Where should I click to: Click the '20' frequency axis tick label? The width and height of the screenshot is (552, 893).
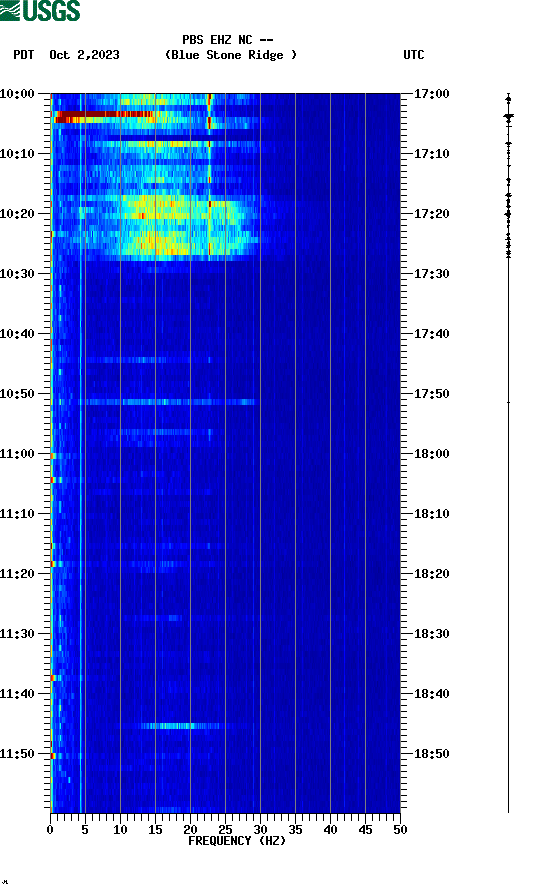click(x=190, y=830)
